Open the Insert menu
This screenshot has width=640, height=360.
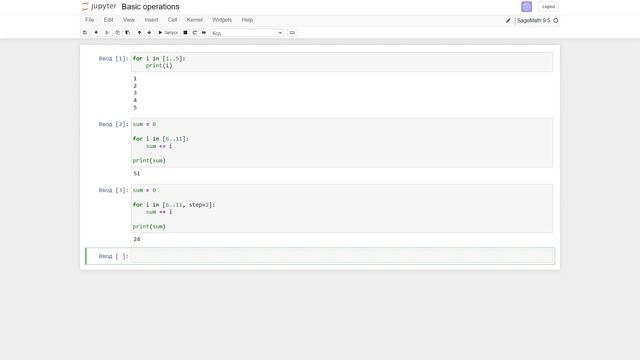coord(151,20)
